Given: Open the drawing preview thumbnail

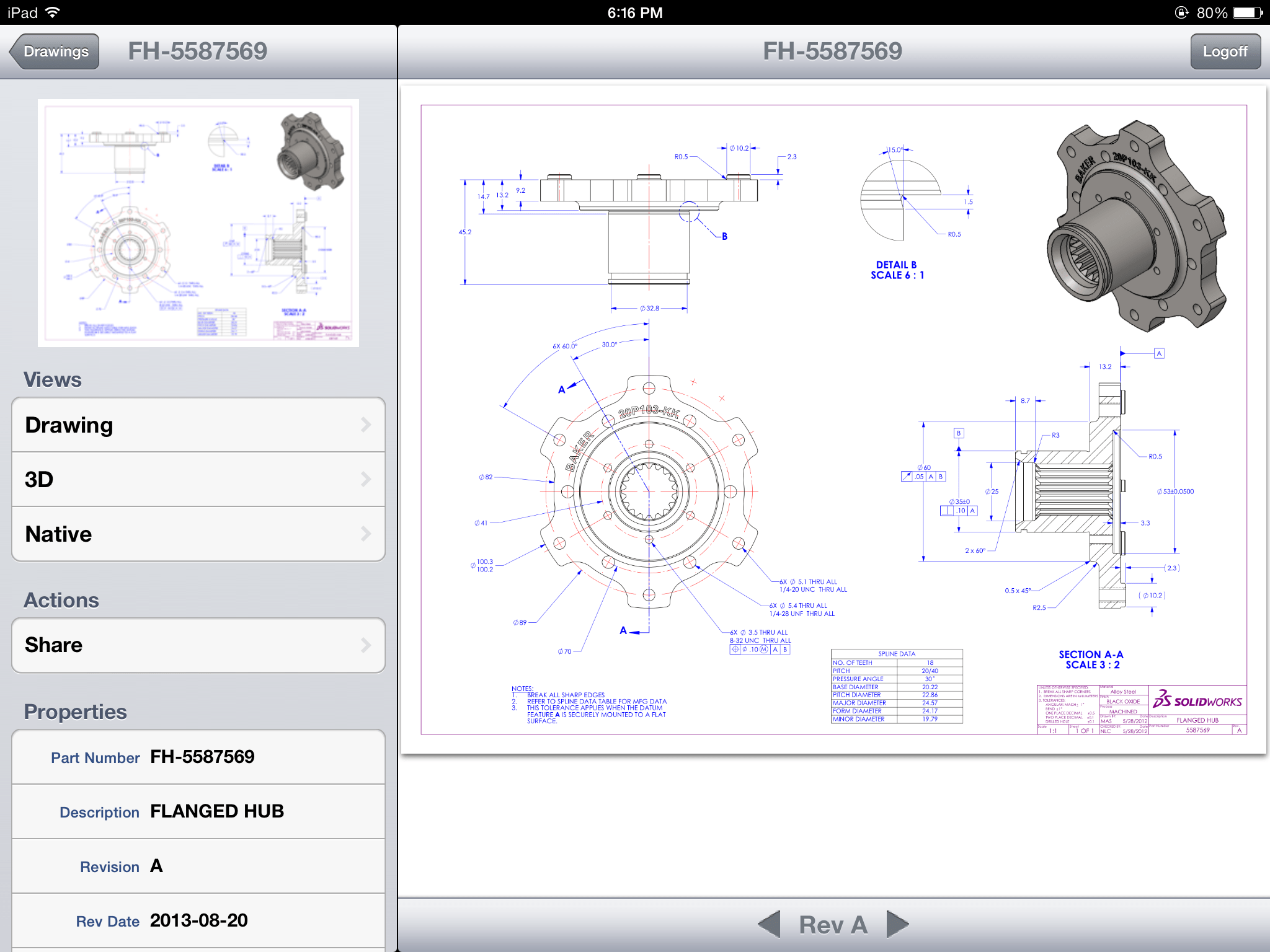Looking at the screenshot, I should [198, 223].
